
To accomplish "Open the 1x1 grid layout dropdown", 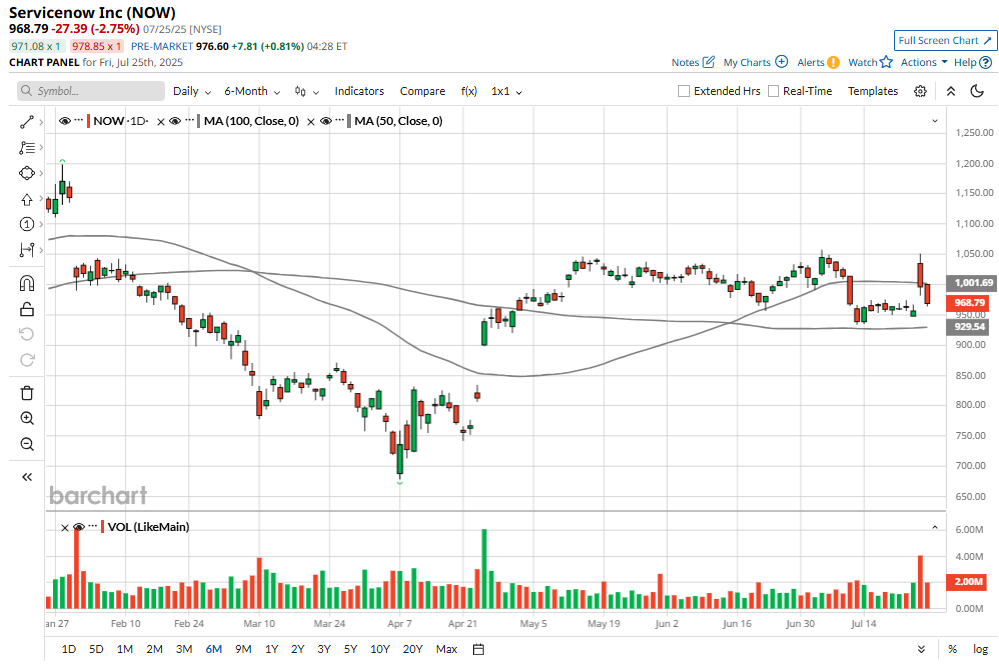I will click(507, 91).
